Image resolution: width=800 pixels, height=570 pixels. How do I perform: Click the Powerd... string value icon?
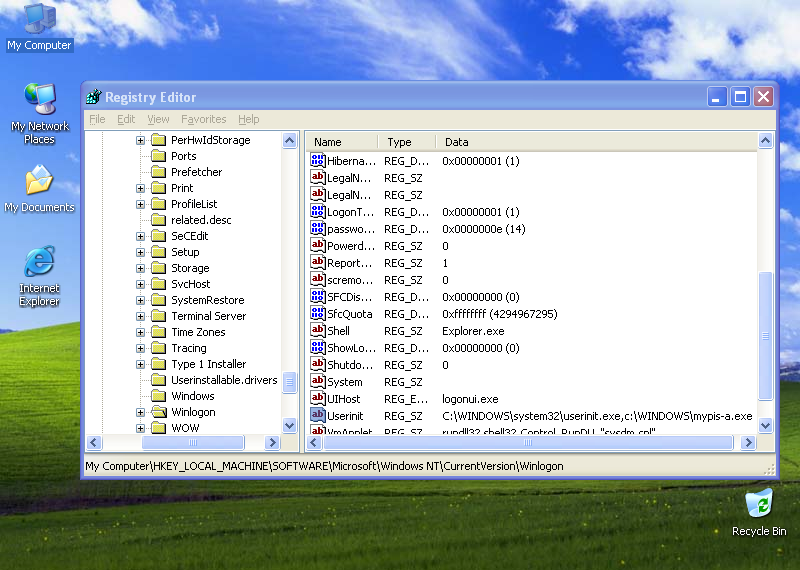coord(317,245)
